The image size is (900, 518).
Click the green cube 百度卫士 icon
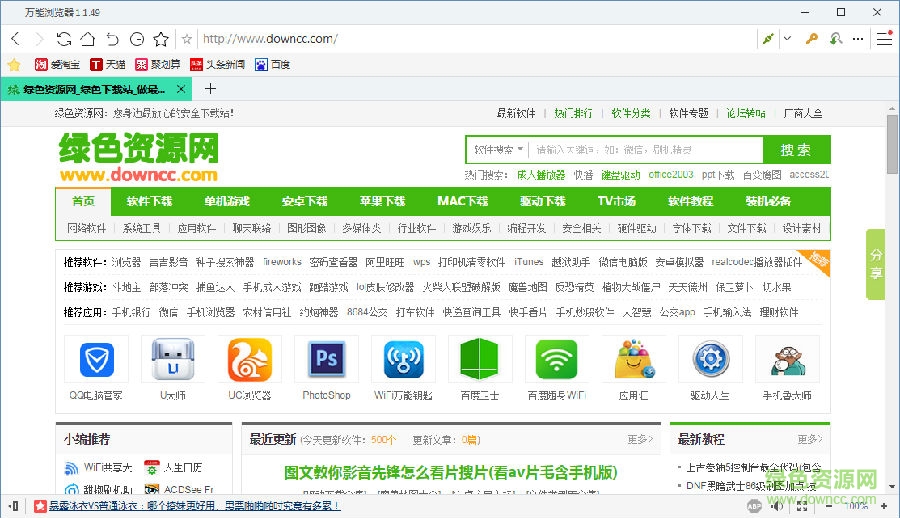coord(480,359)
